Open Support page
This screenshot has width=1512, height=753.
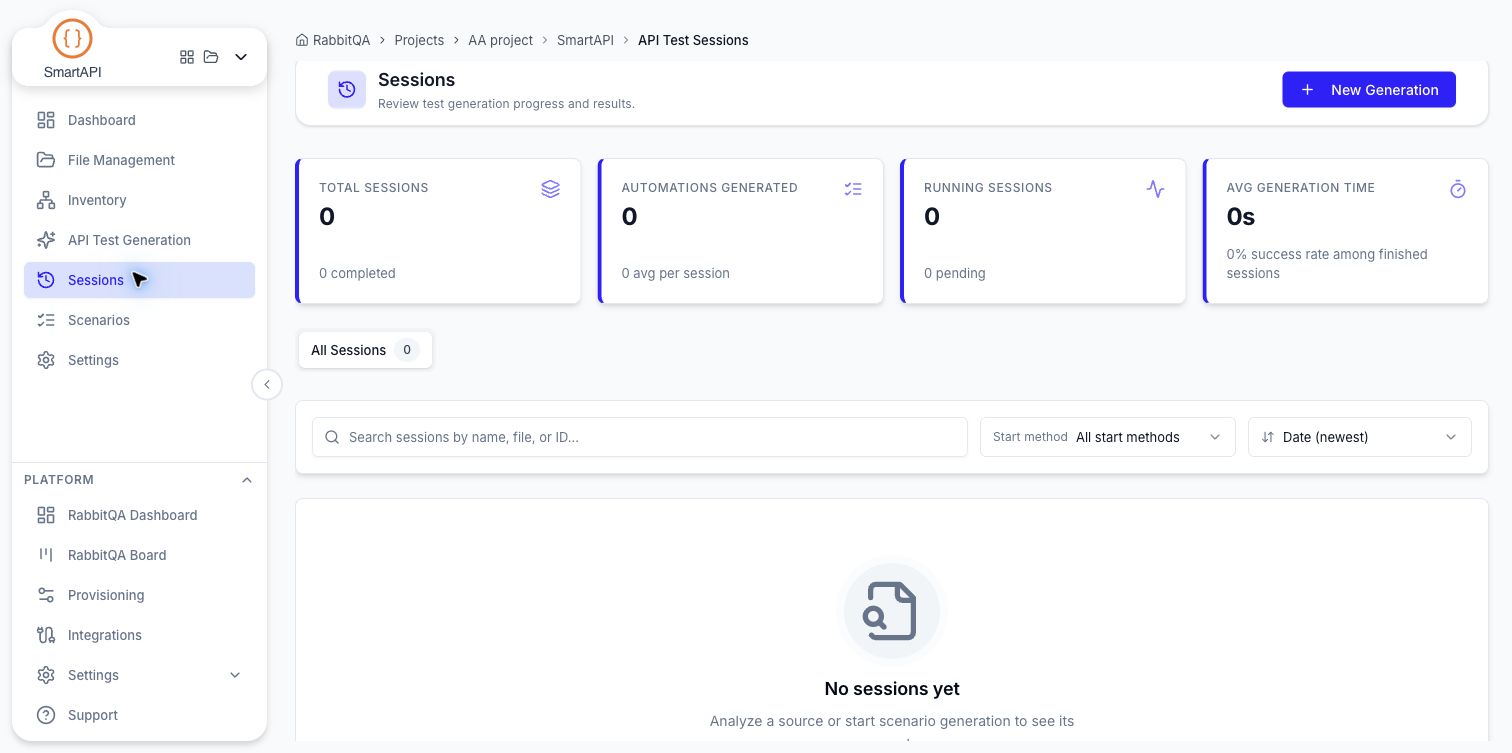click(x=139, y=715)
